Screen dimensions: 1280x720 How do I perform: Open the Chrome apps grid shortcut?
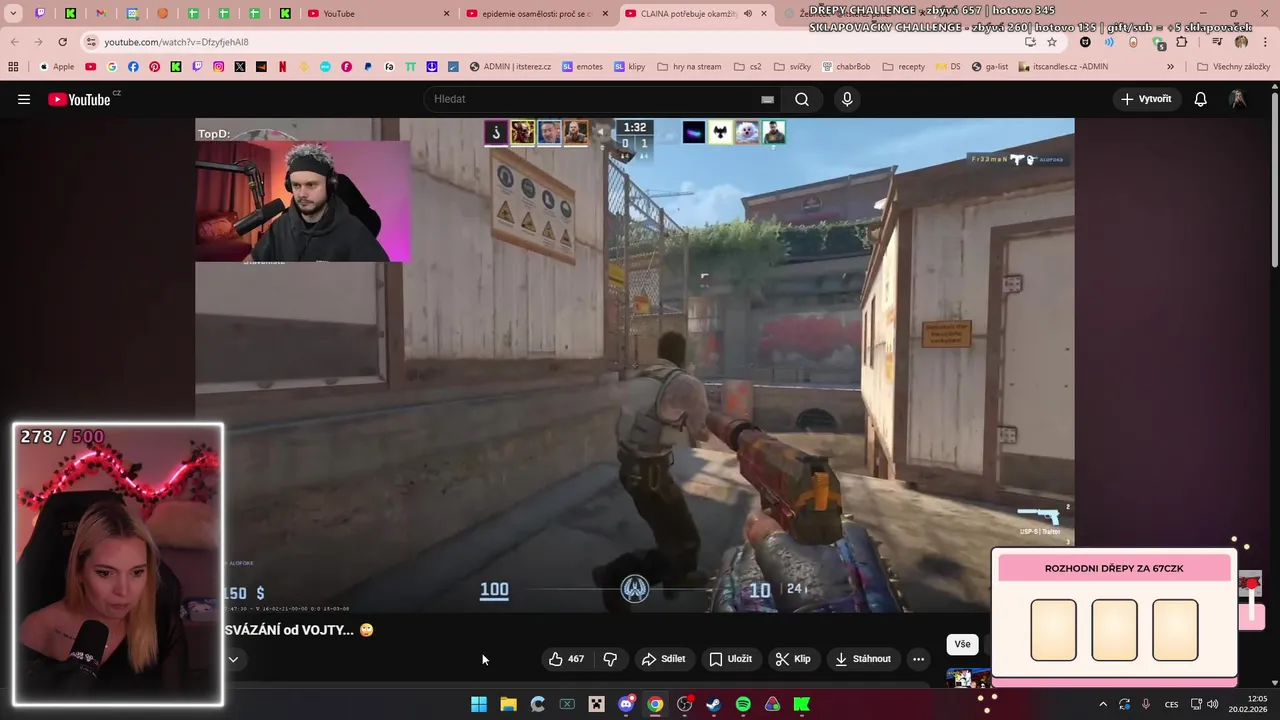(13, 67)
